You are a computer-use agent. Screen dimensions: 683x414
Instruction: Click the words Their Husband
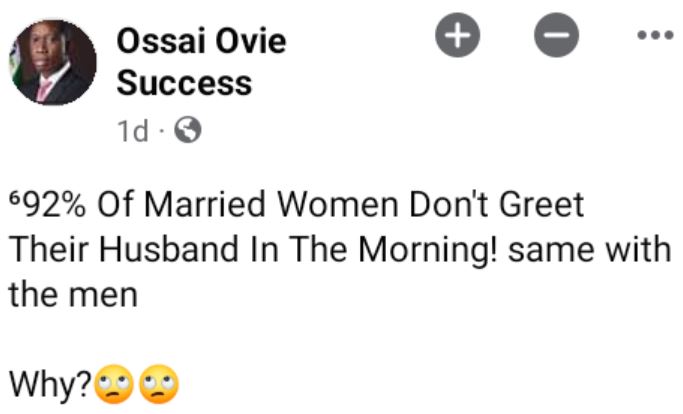107,250
